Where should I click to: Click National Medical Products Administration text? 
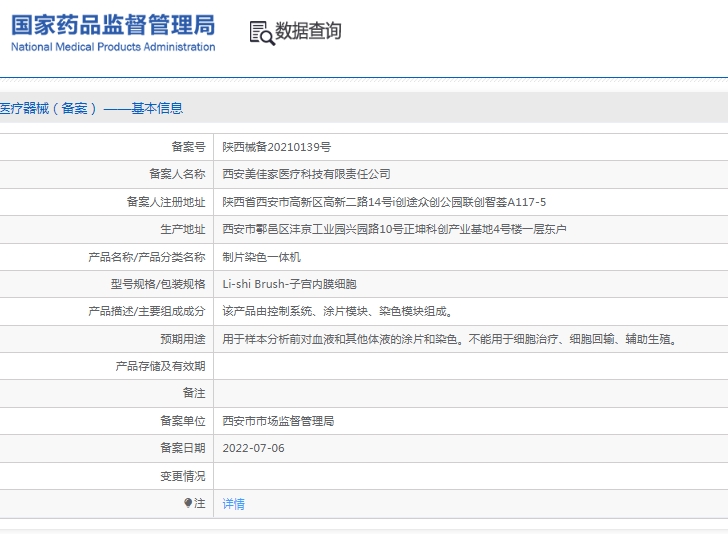[113, 47]
